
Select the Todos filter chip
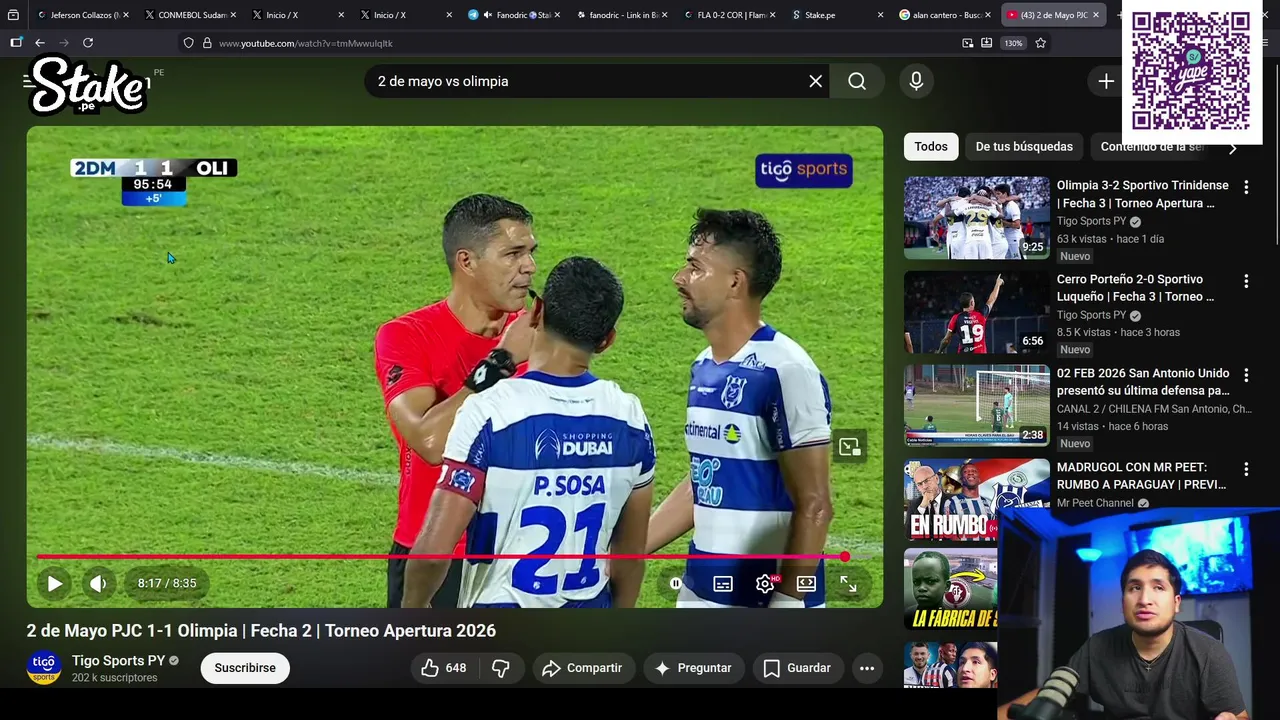(931, 146)
